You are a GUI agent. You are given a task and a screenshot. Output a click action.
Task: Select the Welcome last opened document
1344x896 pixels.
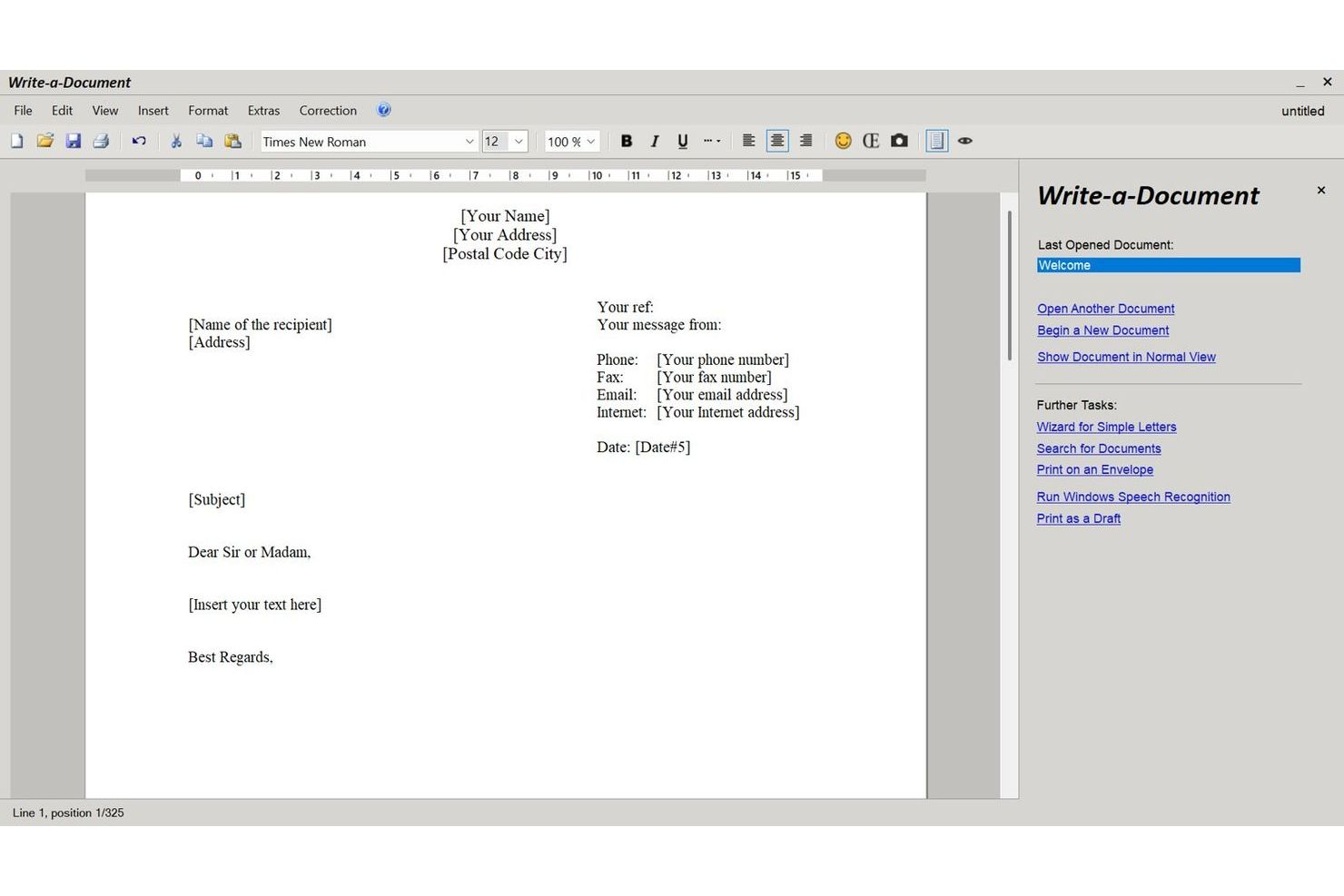pyautogui.click(x=1169, y=265)
